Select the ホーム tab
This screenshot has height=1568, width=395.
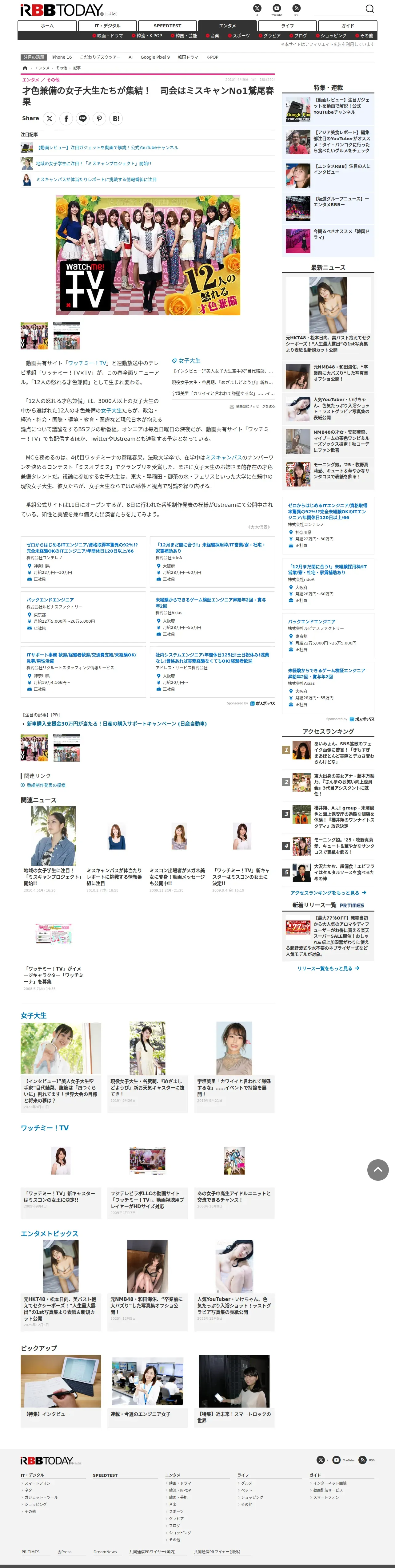coord(47,26)
